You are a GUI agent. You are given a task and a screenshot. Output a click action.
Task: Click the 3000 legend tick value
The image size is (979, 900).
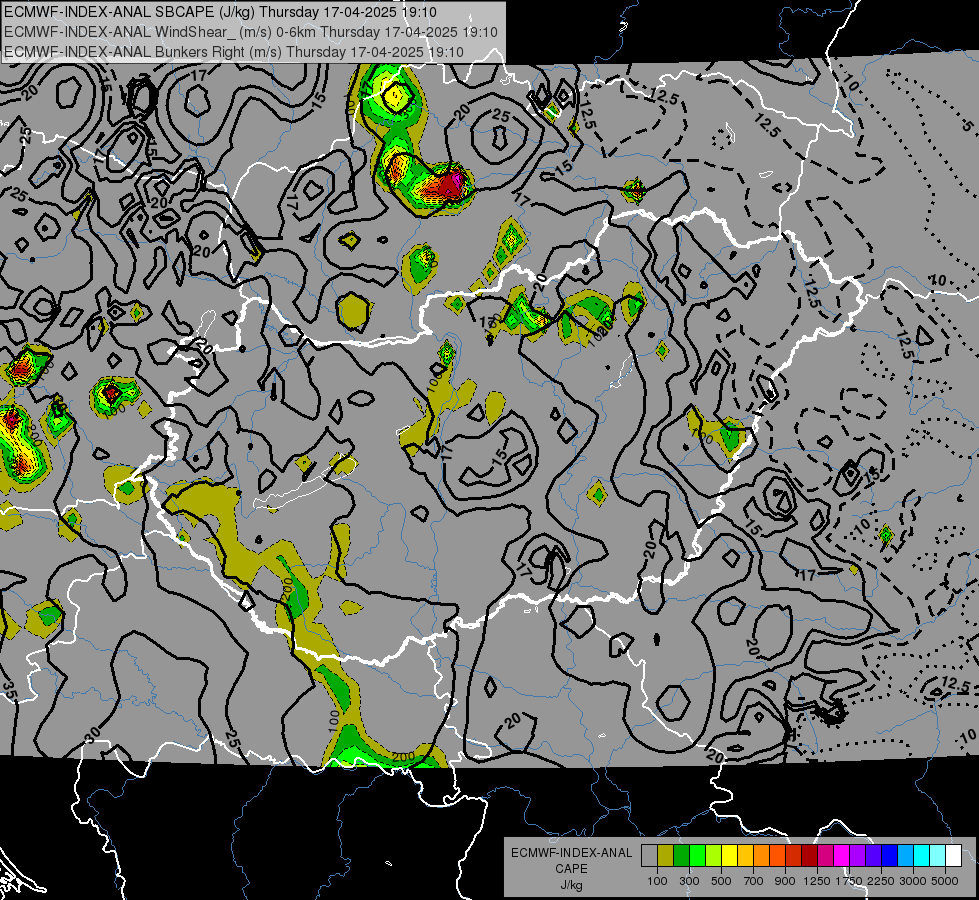pyautogui.click(x=913, y=881)
